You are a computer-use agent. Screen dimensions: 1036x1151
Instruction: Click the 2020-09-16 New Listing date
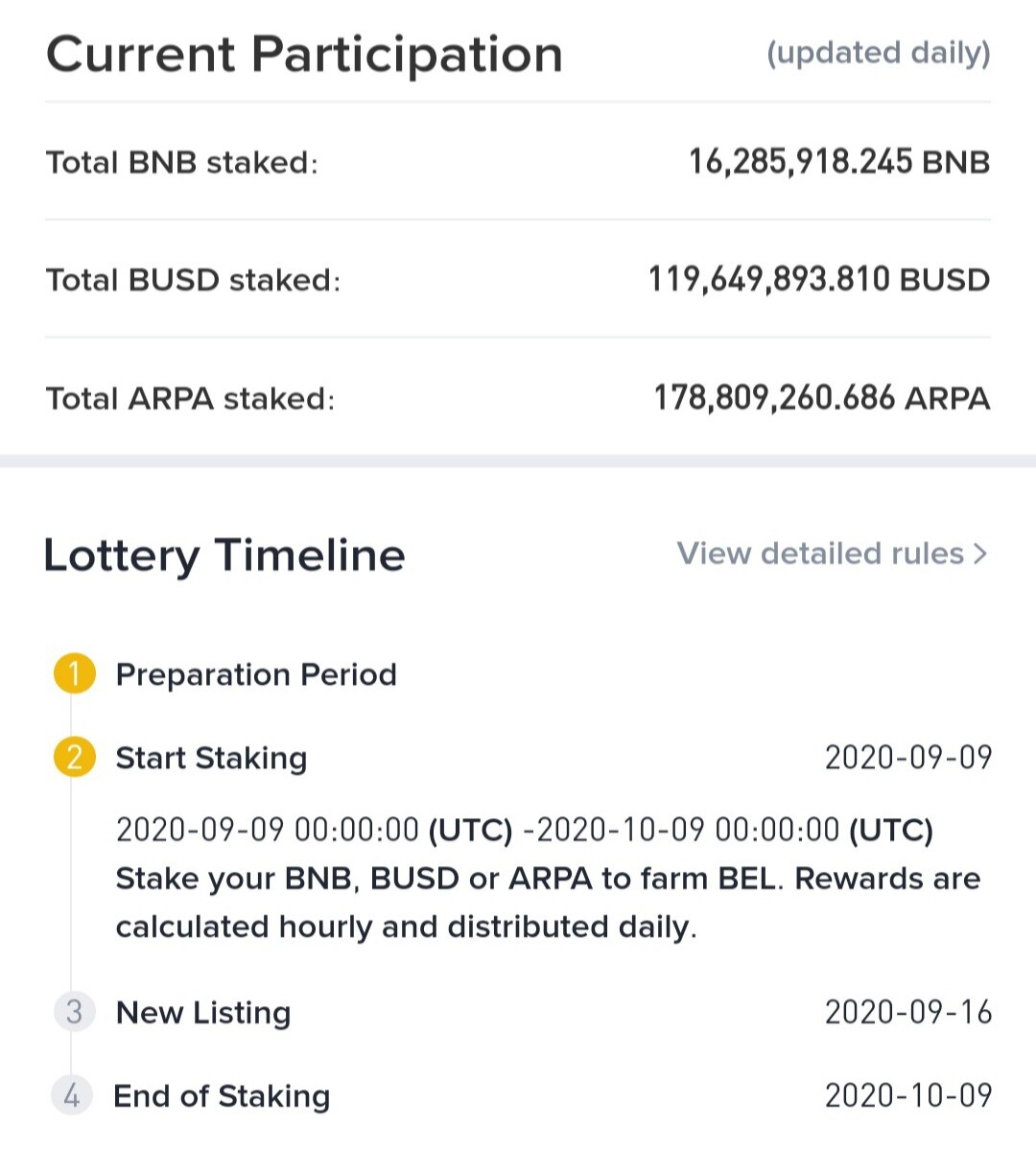(x=908, y=1012)
